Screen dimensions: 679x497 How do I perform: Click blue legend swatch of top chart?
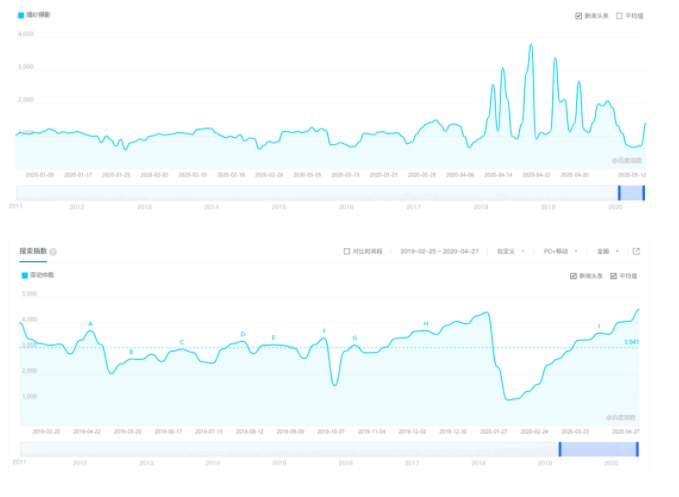click(21, 15)
